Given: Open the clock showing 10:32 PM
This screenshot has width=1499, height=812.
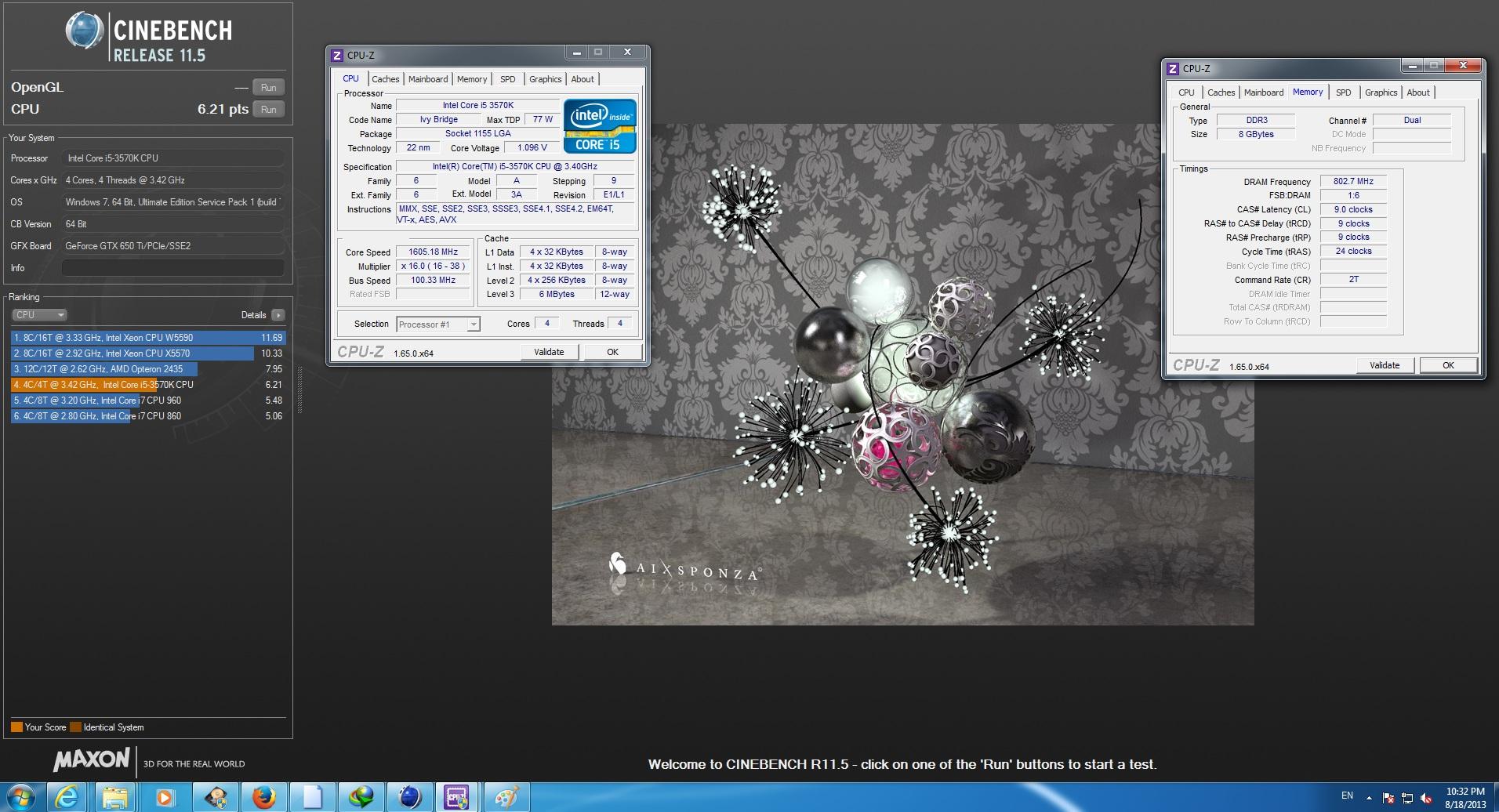Looking at the screenshot, I should [1465, 798].
